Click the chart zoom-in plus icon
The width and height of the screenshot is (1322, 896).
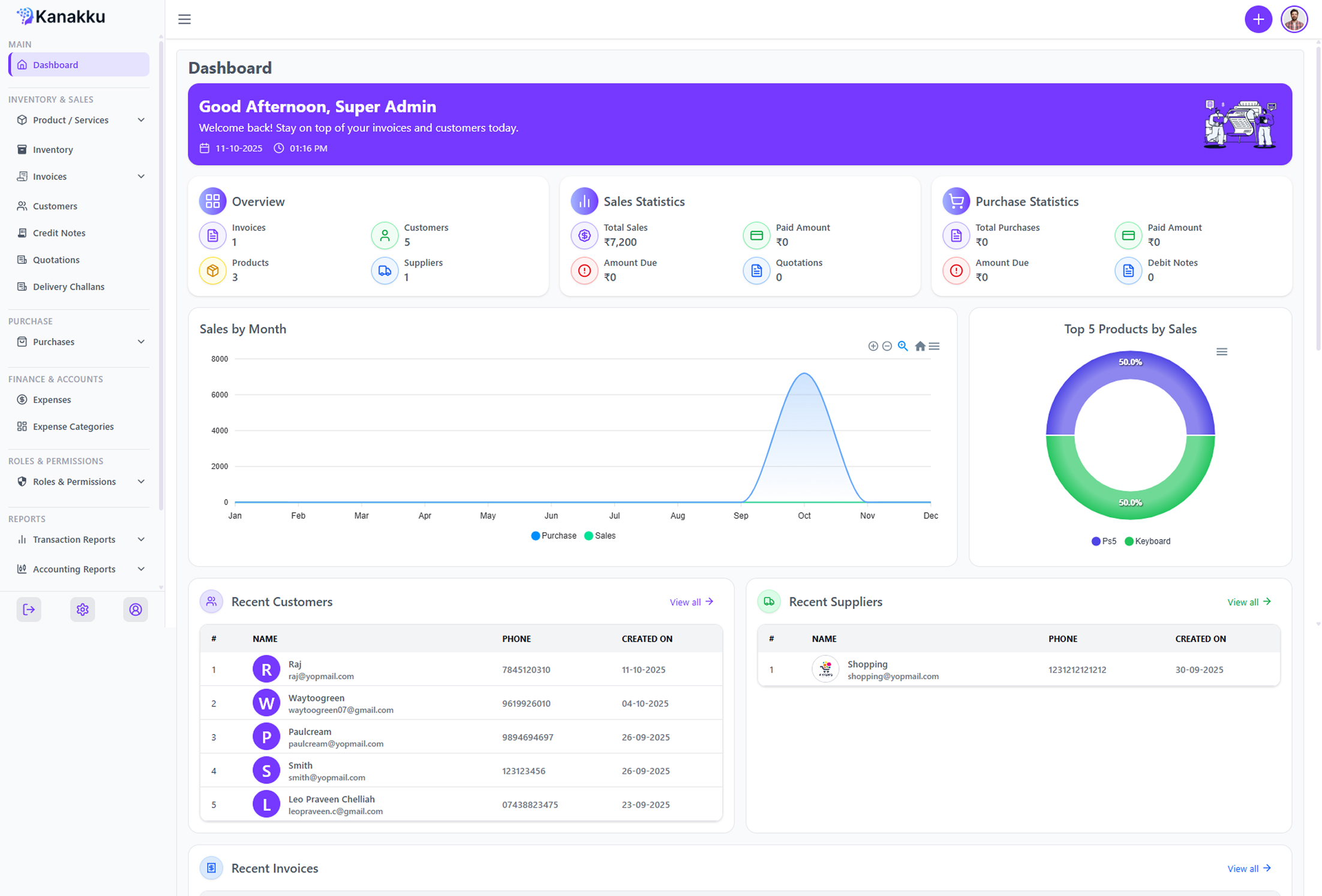[x=873, y=346]
